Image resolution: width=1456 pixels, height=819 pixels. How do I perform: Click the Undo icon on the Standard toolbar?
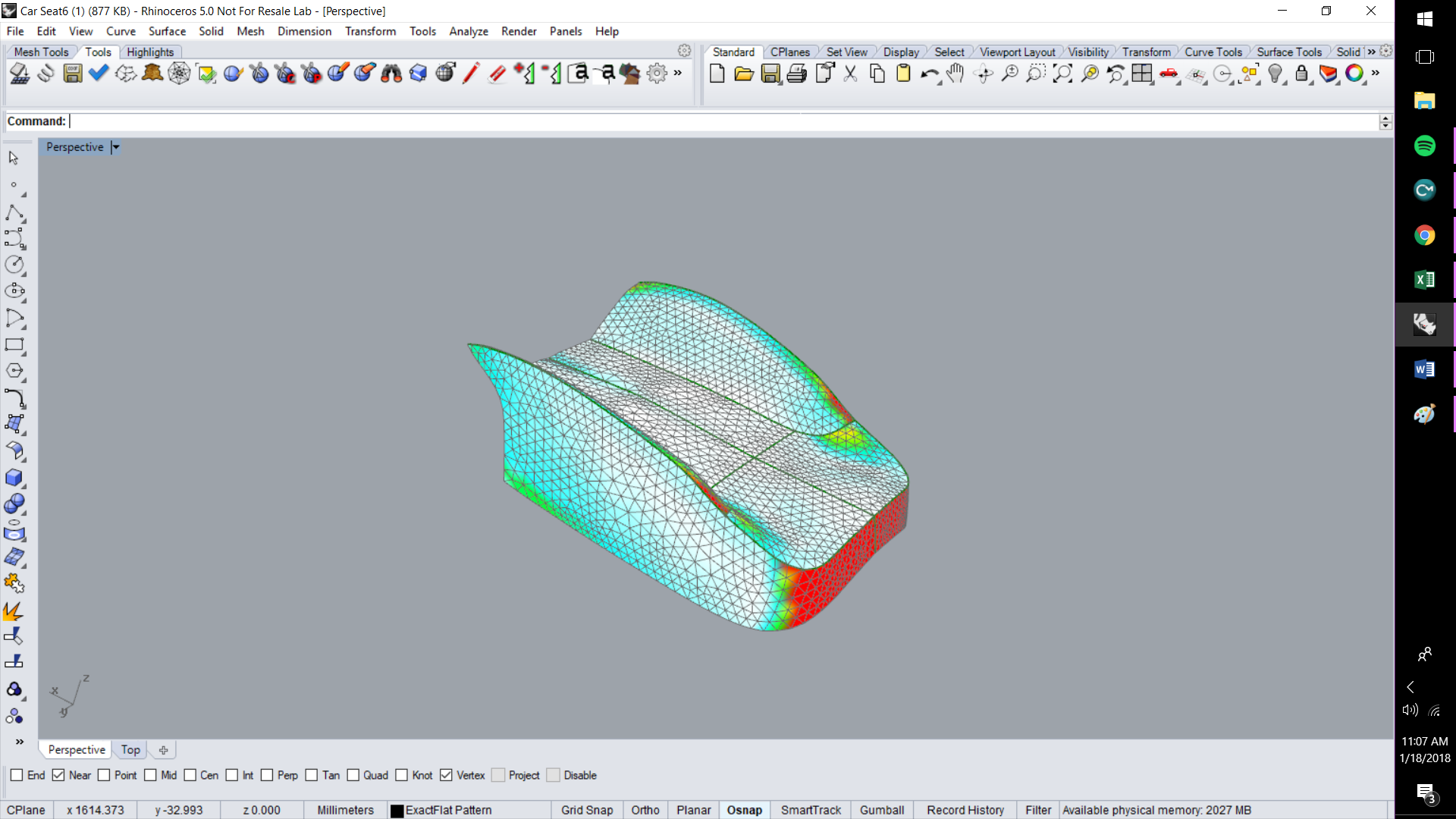(x=930, y=74)
